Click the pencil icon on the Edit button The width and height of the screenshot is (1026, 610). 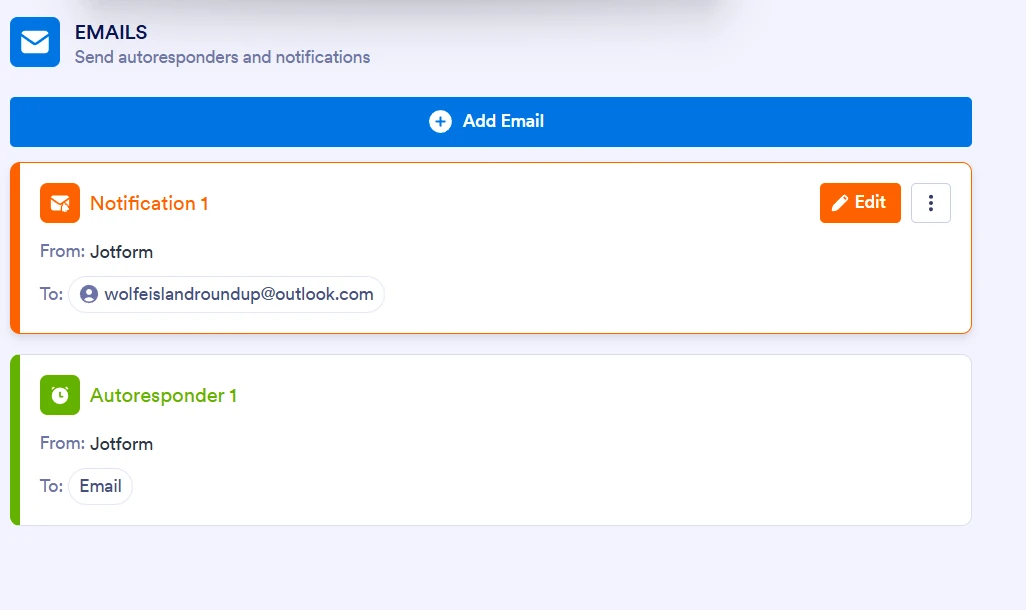point(842,202)
